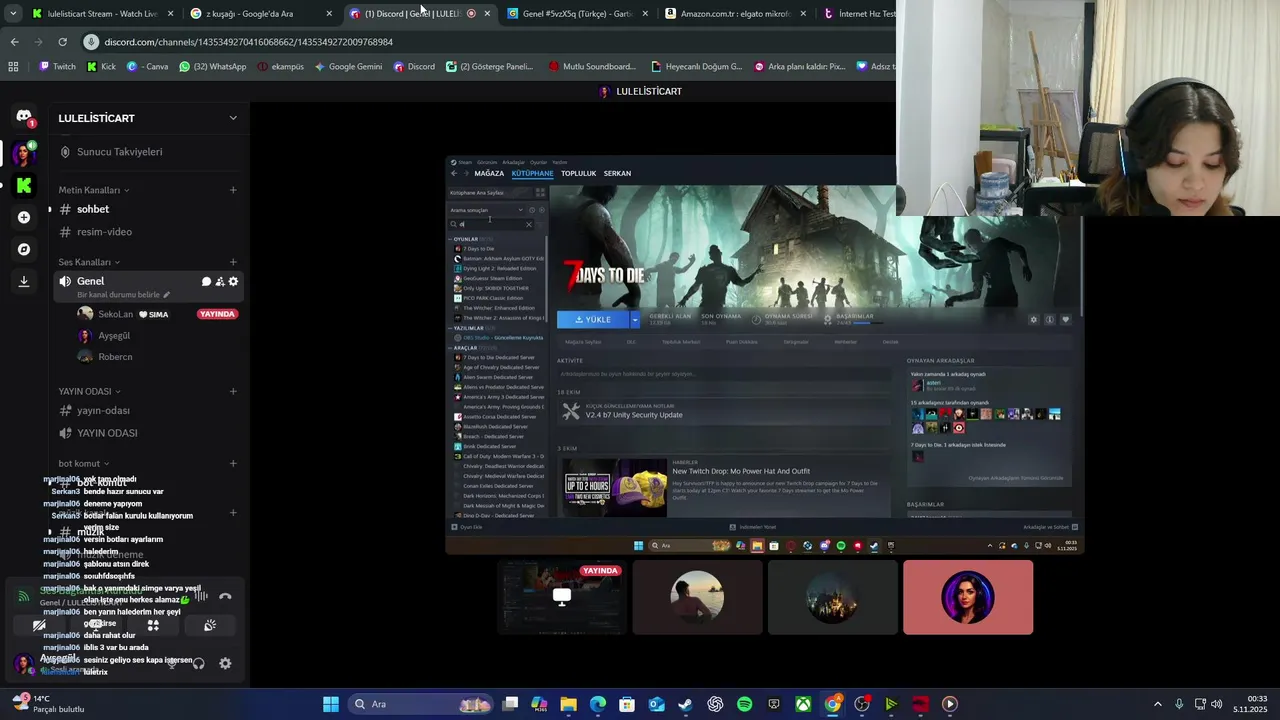This screenshot has height=720, width=1280.
Task: Open the SERKAN profile tab in Steam
Action: pyautogui.click(x=617, y=173)
